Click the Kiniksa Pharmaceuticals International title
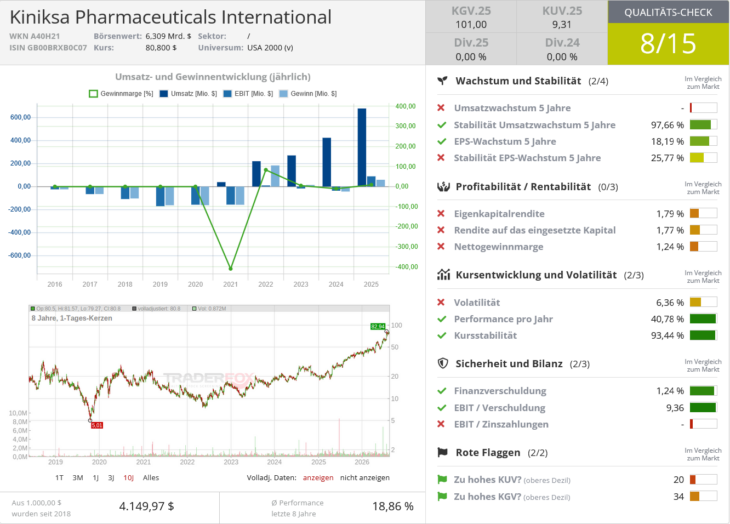The width and height of the screenshot is (730, 524). [x=170, y=17]
